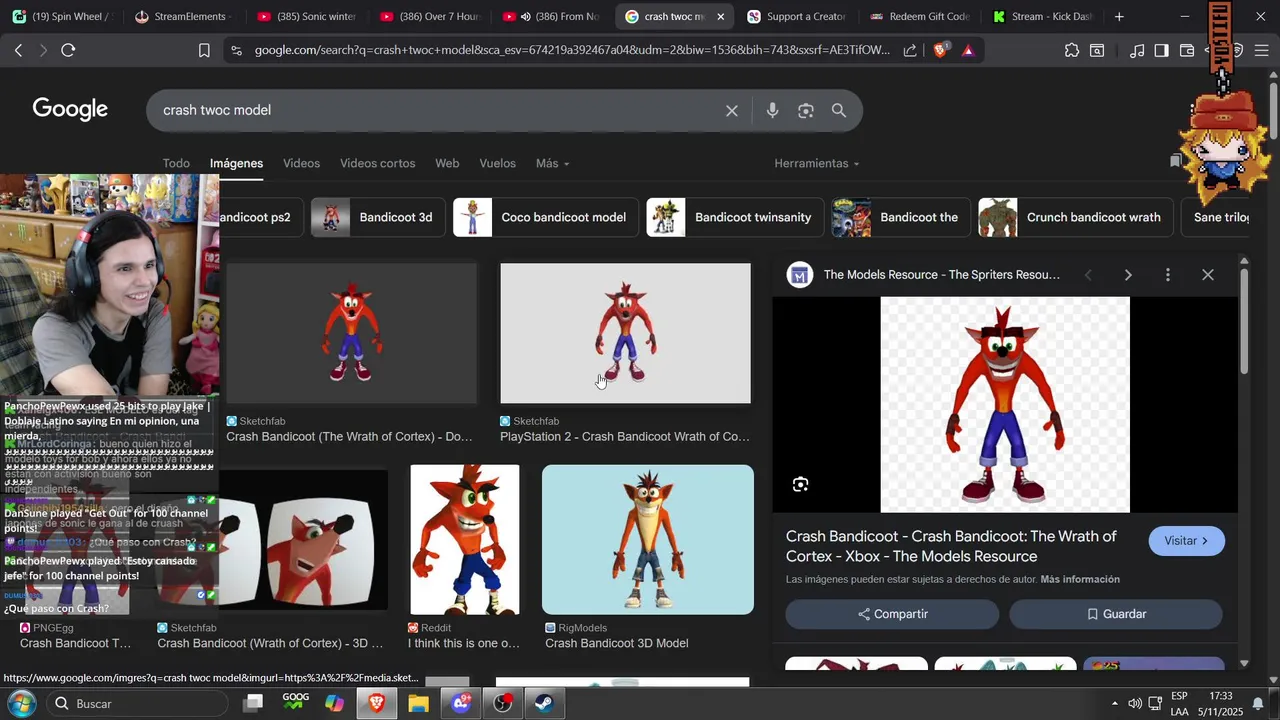Screen dimensions: 1280x720
Task: Open the site settings icon in address bar
Action: [x=235, y=50]
